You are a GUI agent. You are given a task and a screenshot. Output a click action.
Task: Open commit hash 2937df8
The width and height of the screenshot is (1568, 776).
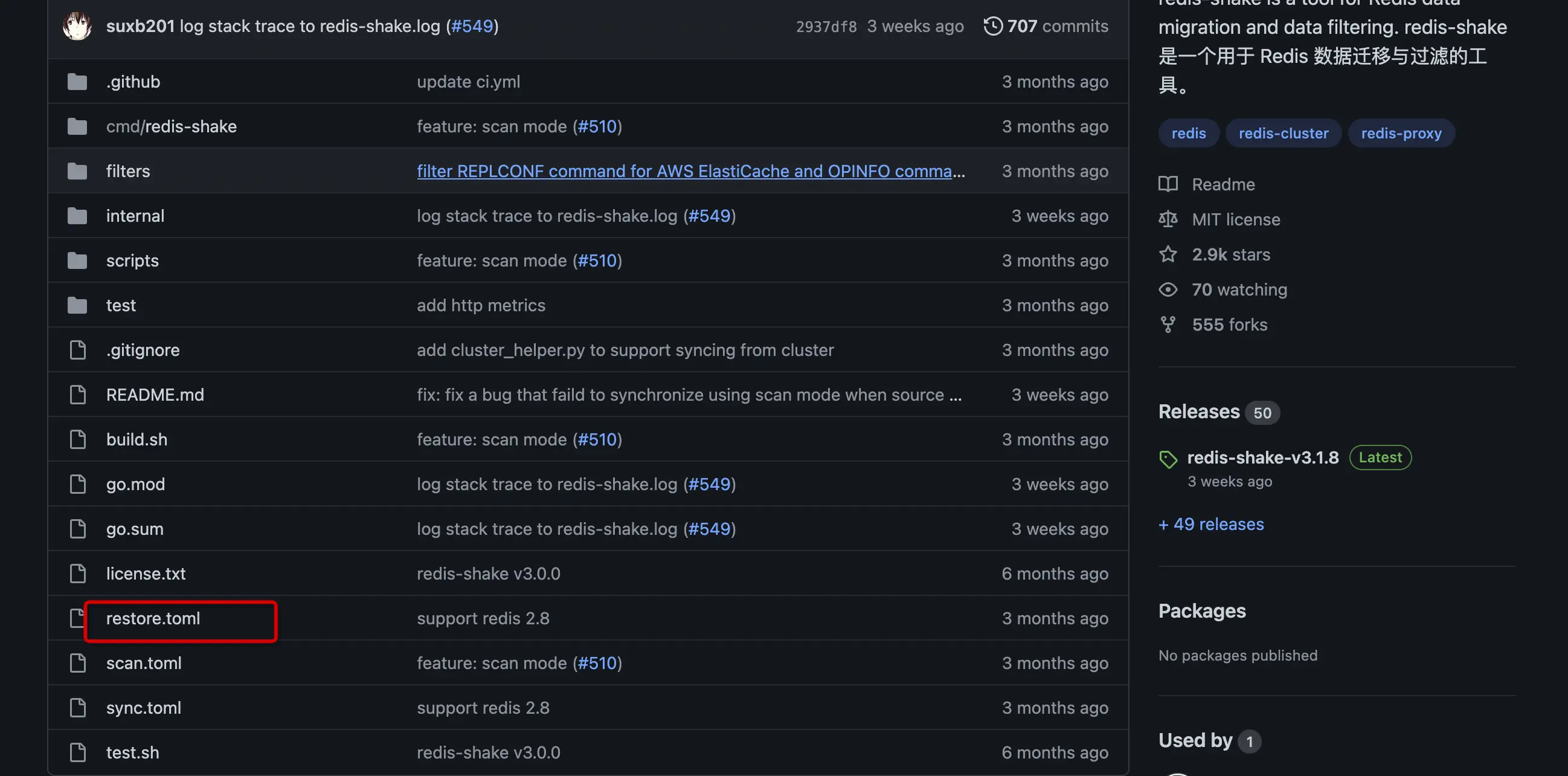tap(826, 27)
